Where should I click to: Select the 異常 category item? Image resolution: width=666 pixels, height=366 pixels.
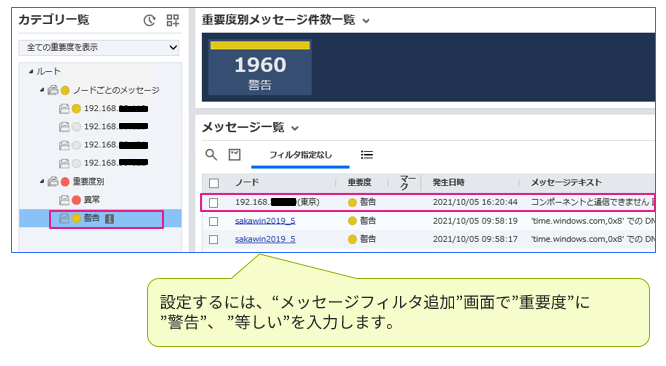pyautogui.click(x=92, y=200)
